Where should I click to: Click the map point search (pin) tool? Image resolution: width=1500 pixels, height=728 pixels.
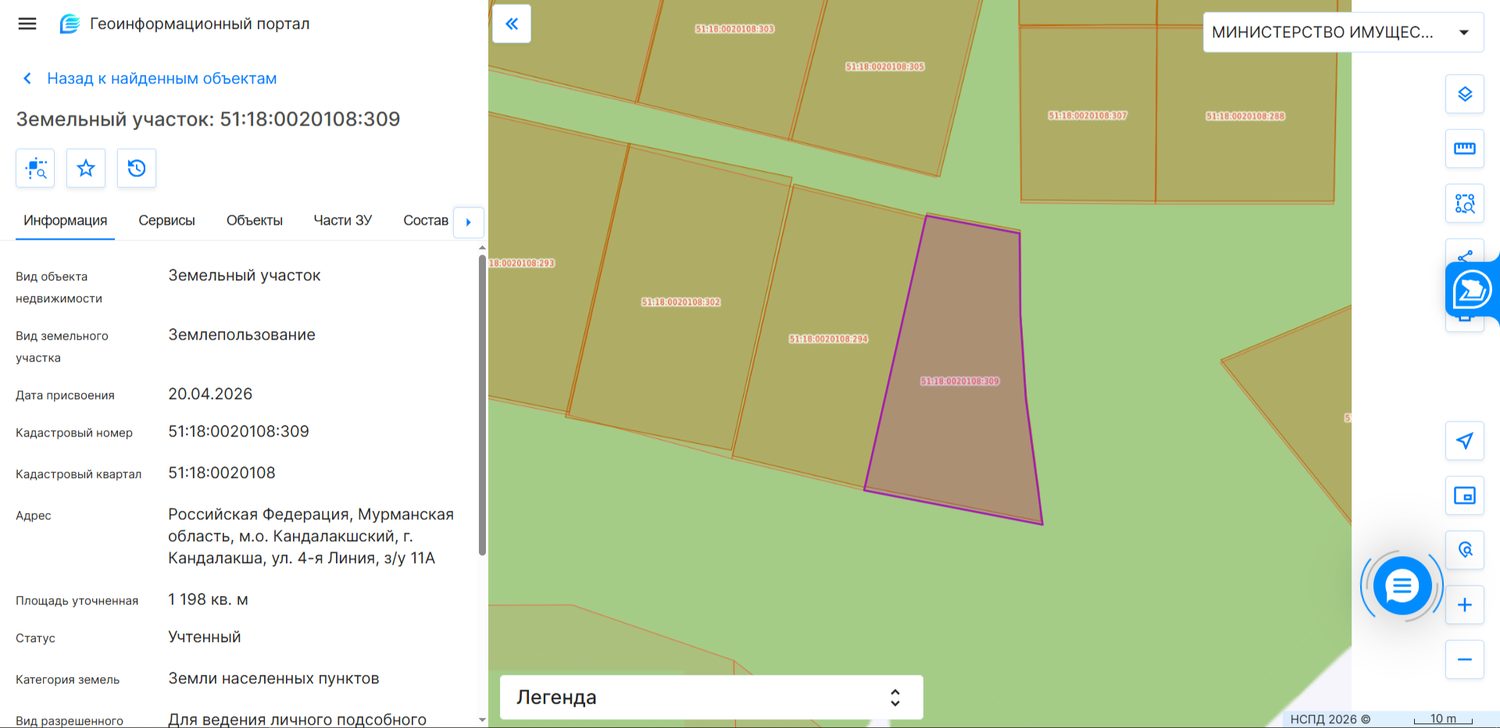pos(1464,550)
